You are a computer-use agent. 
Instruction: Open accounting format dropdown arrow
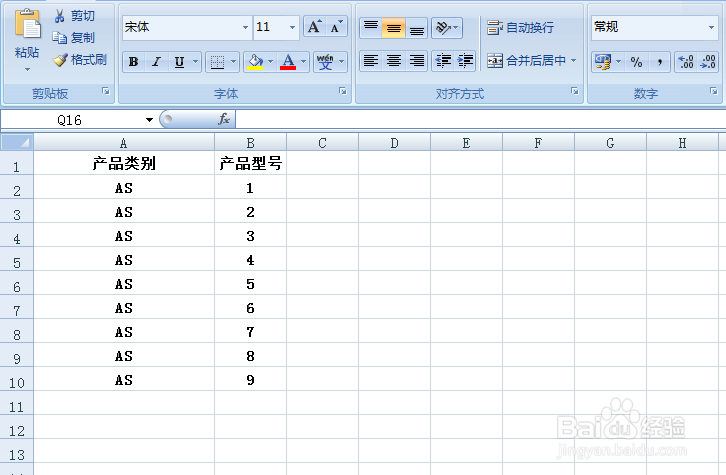tap(619, 62)
